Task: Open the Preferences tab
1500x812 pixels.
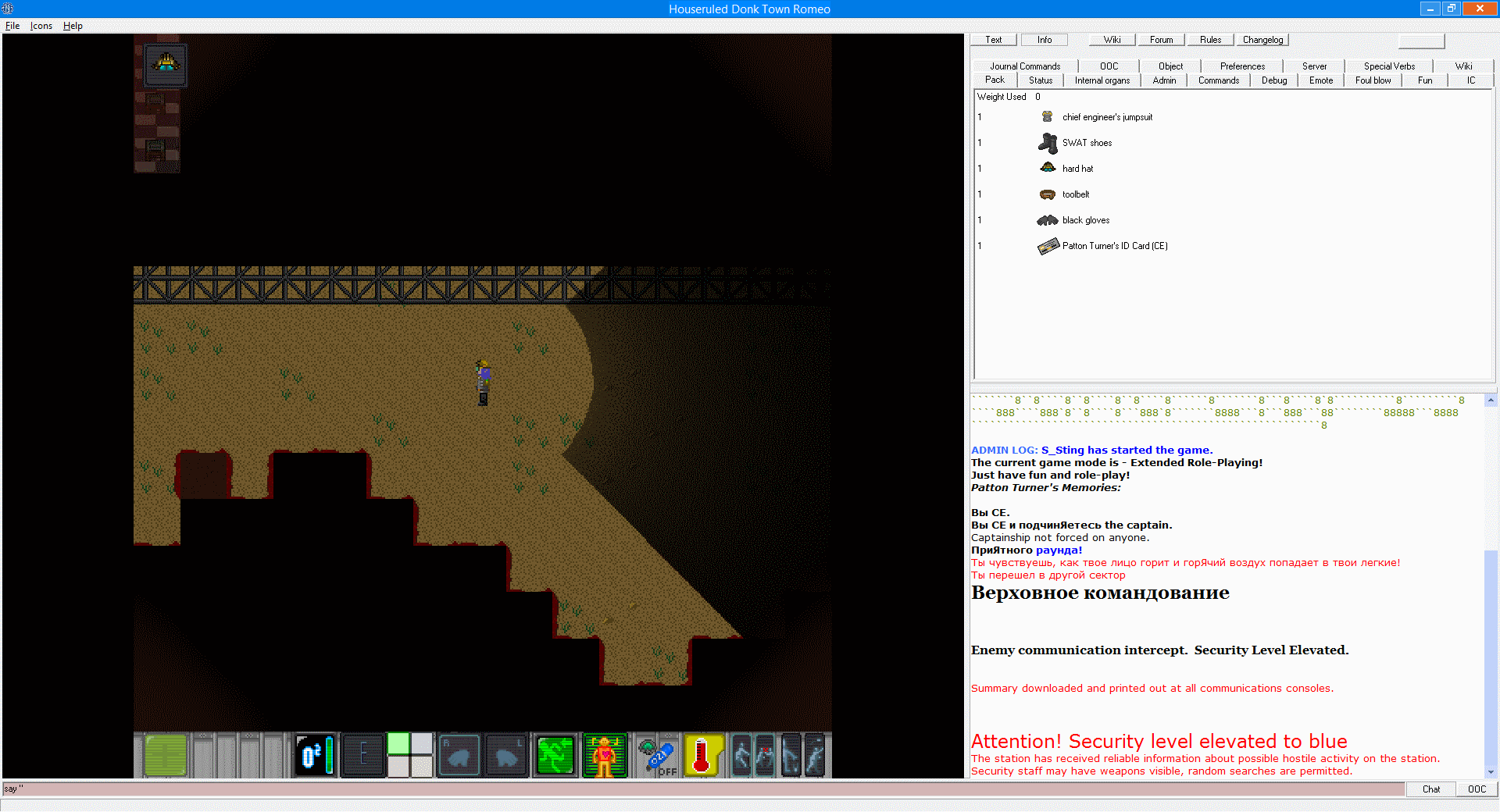Action: [x=1242, y=66]
